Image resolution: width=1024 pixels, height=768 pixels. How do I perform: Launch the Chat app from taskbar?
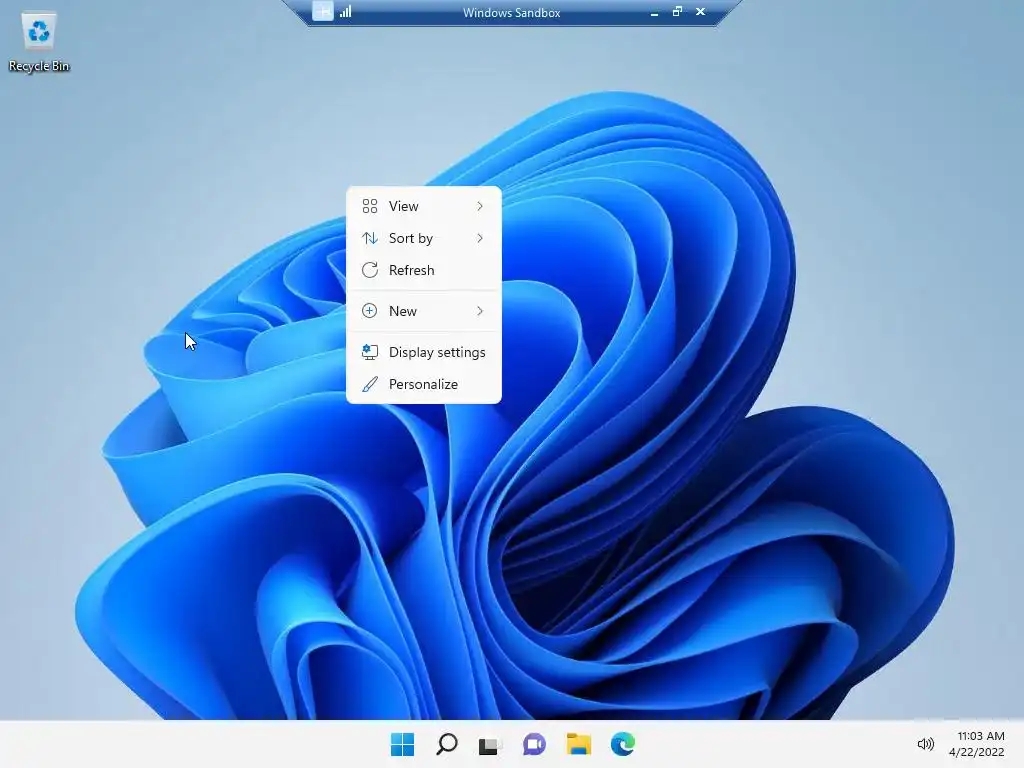click(534, 744)
